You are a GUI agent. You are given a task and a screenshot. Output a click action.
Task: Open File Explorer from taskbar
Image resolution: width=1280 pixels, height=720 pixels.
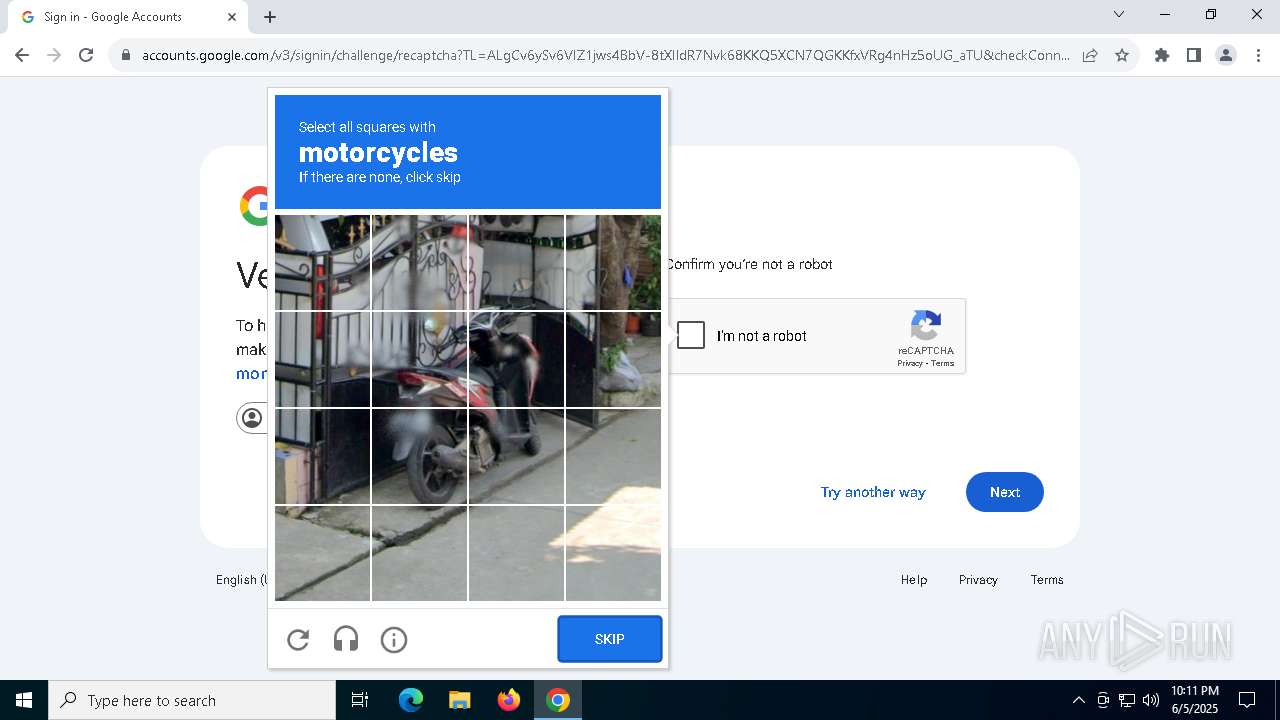pos(459,700)
